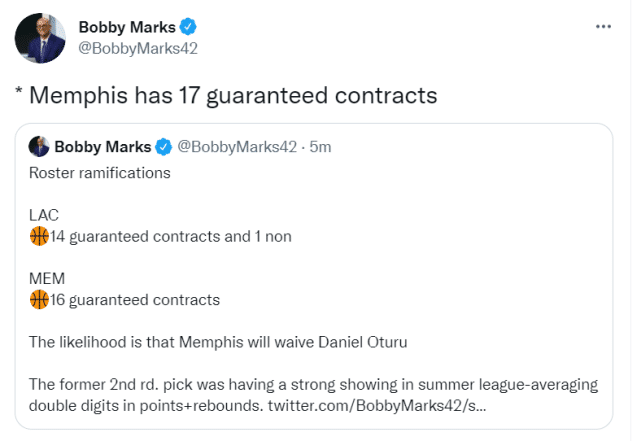The image size is (641, 441).
Task: Click the MEM team label
Action: tap(46, 278)
